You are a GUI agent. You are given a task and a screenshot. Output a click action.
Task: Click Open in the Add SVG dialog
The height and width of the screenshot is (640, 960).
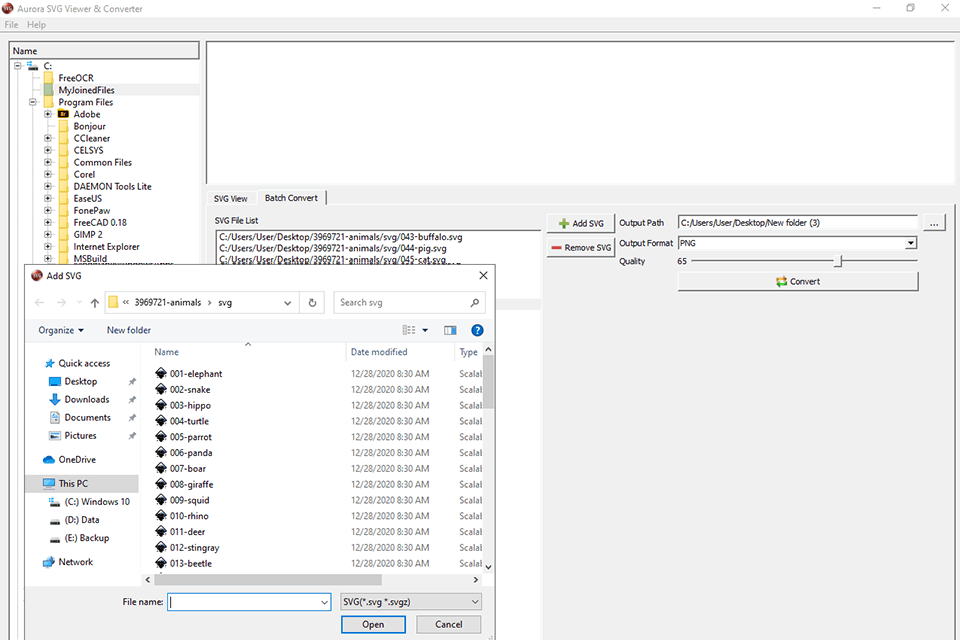pyautogui.click(x=373, y=624)
